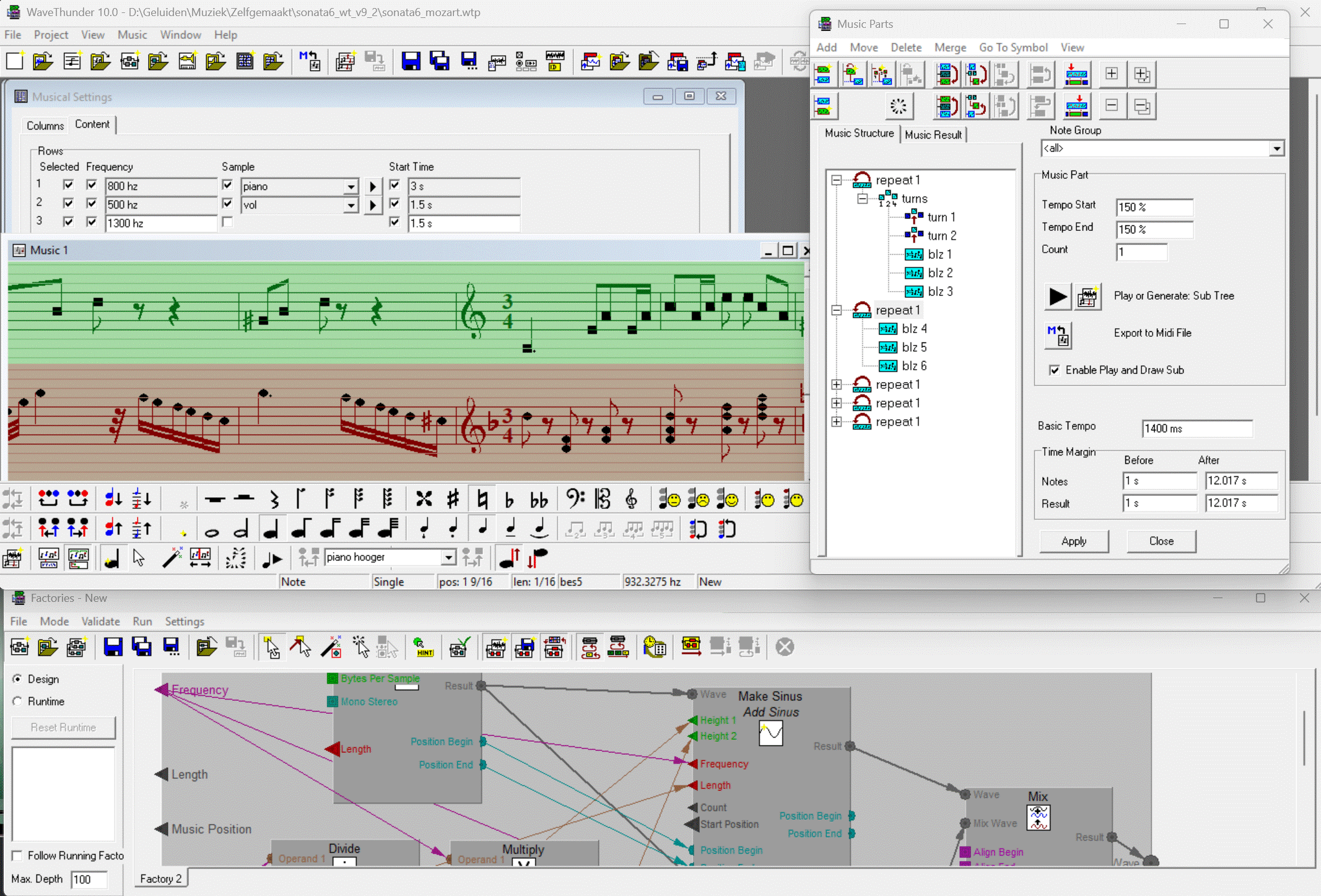Toggle Enable Play and Draw Sub checkbox
Image resolution: width=1321 pixels, height=896 pixels.
1054,370
